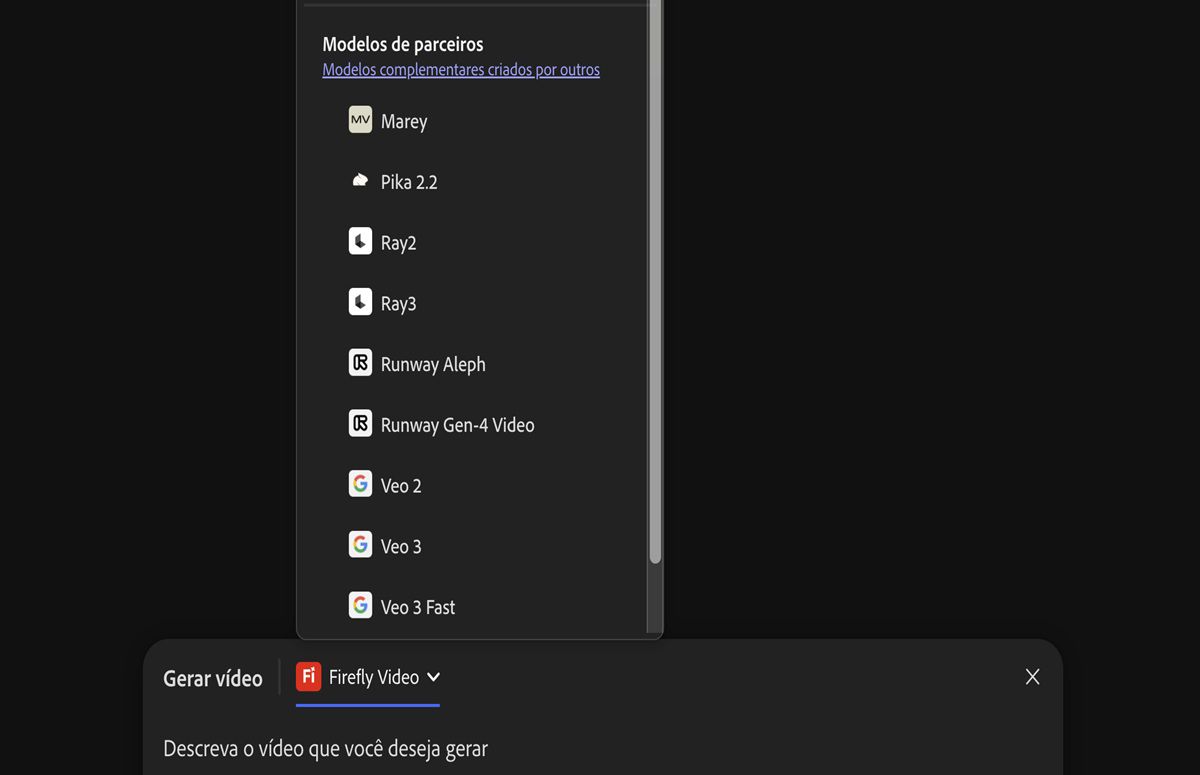Select the Marey model label

[404, 121]
